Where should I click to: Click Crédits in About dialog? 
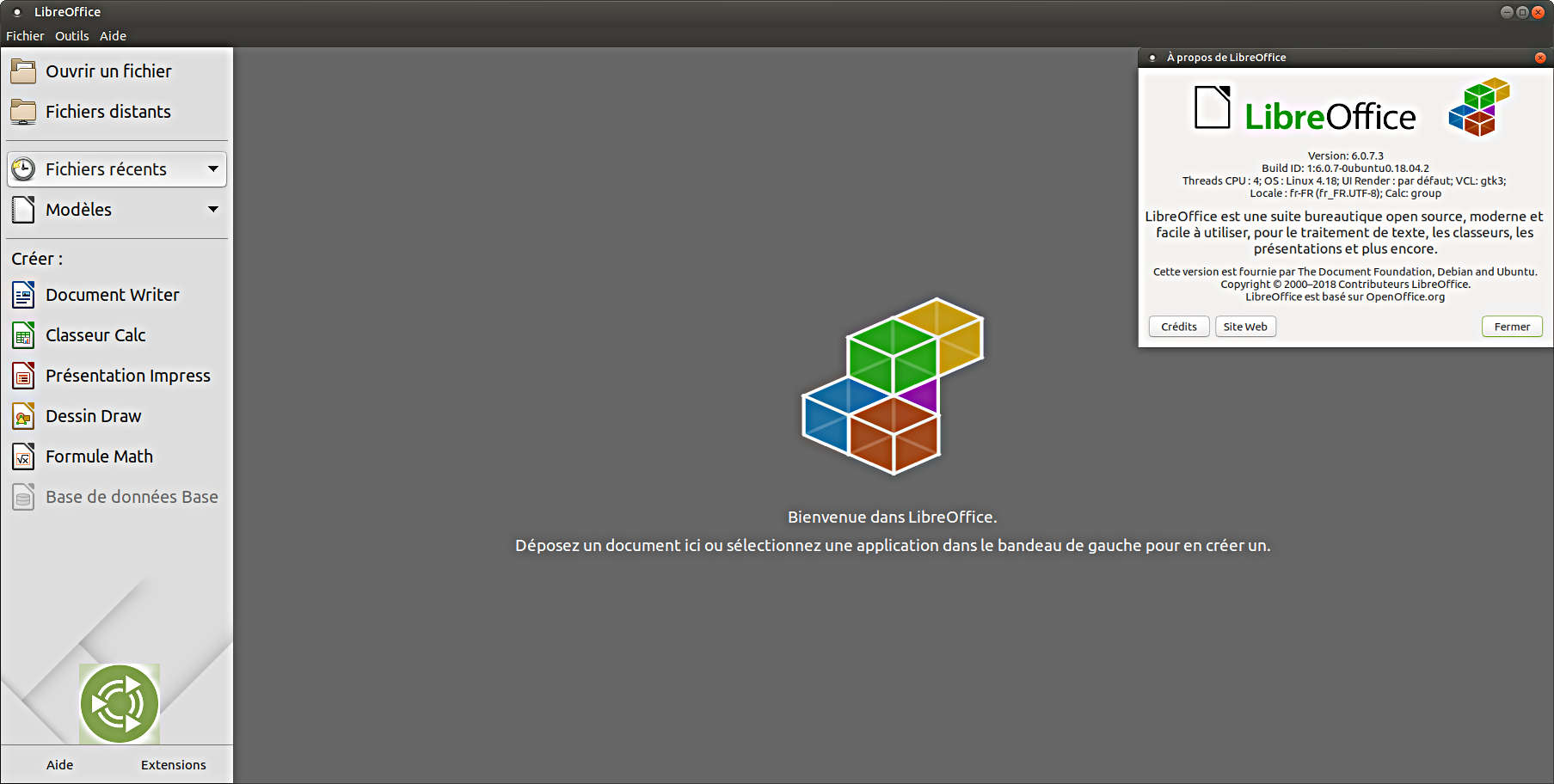coord(1179,327)
